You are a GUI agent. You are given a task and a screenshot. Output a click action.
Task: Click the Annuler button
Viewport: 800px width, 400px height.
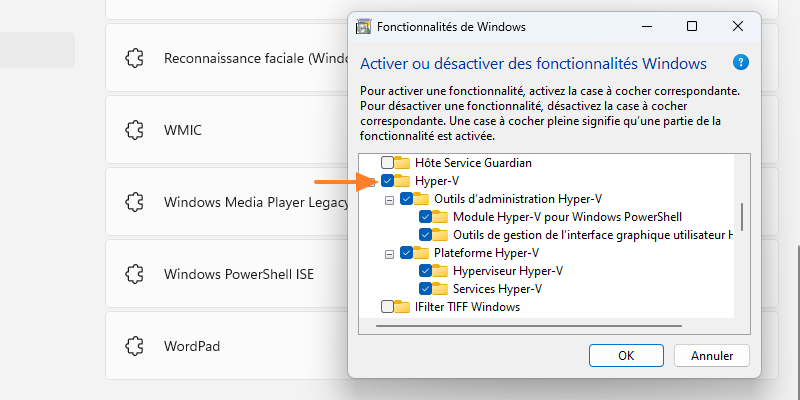pos(712,355)
